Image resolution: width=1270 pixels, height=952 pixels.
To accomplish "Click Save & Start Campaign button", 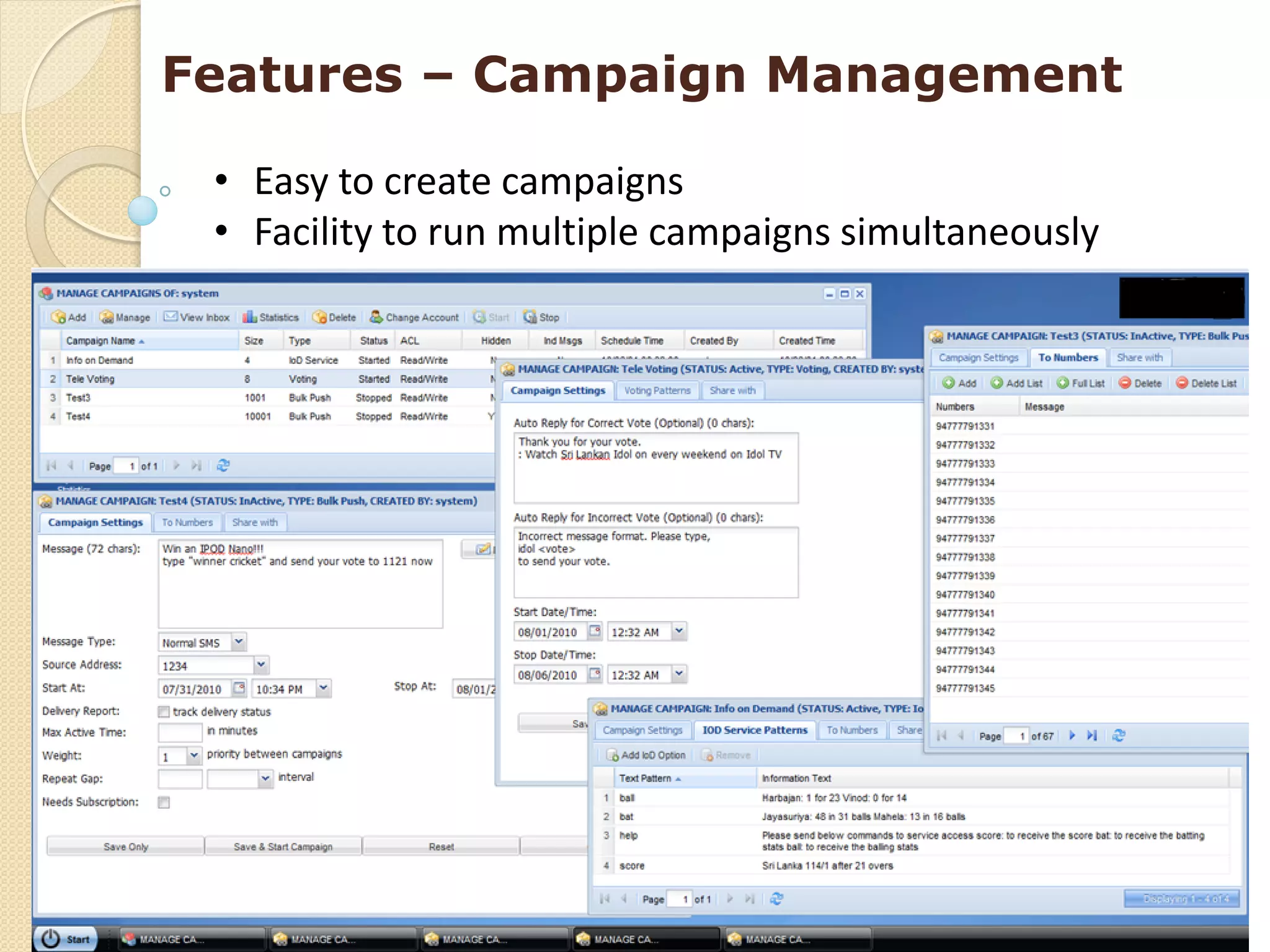I will click(283, 847).
